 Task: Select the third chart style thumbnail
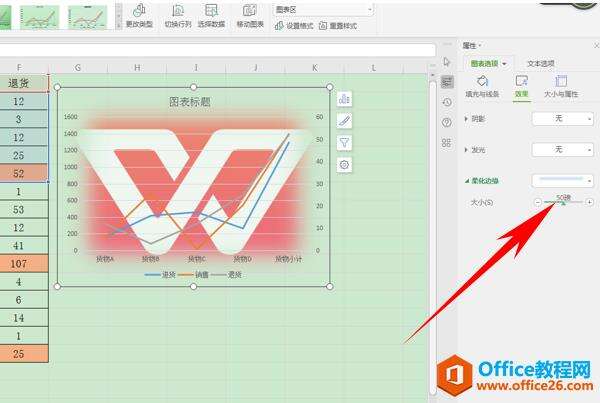pos(88,17)
